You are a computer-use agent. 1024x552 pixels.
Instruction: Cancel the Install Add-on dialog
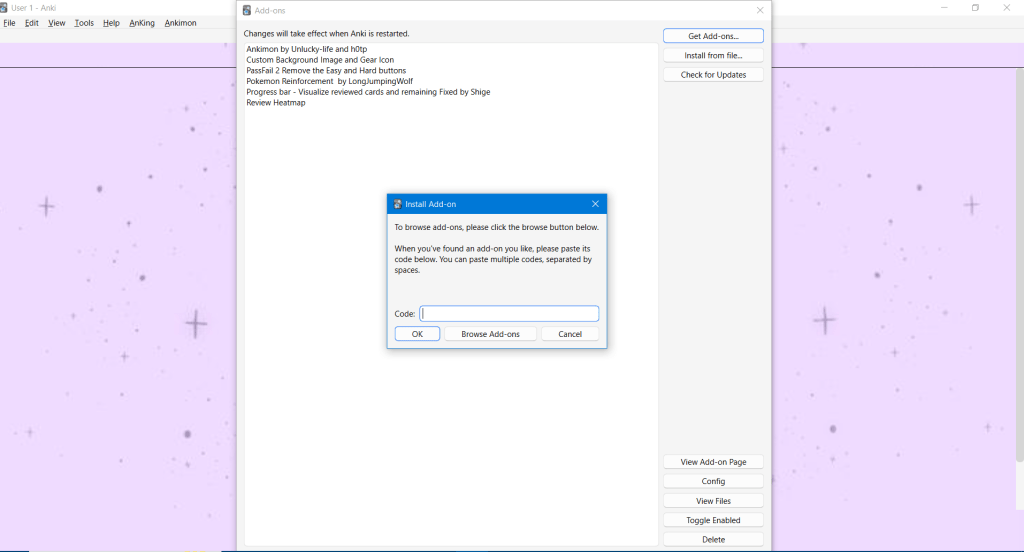pos(570,334)
